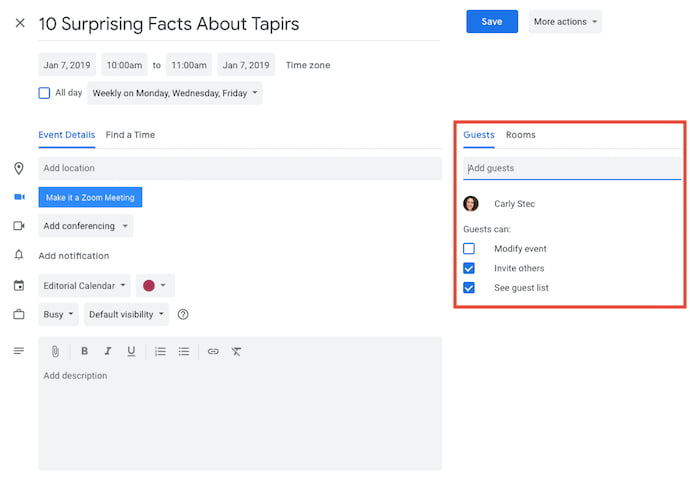The height and width of the screenshot is (477, 690).
Task: Insert a link in description
Action: tap(213, 352)
